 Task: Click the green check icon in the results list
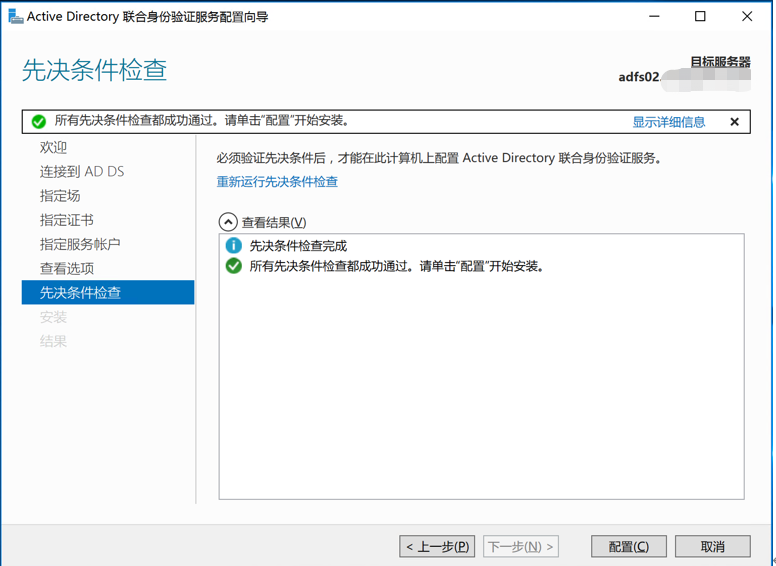pos(234,266)
